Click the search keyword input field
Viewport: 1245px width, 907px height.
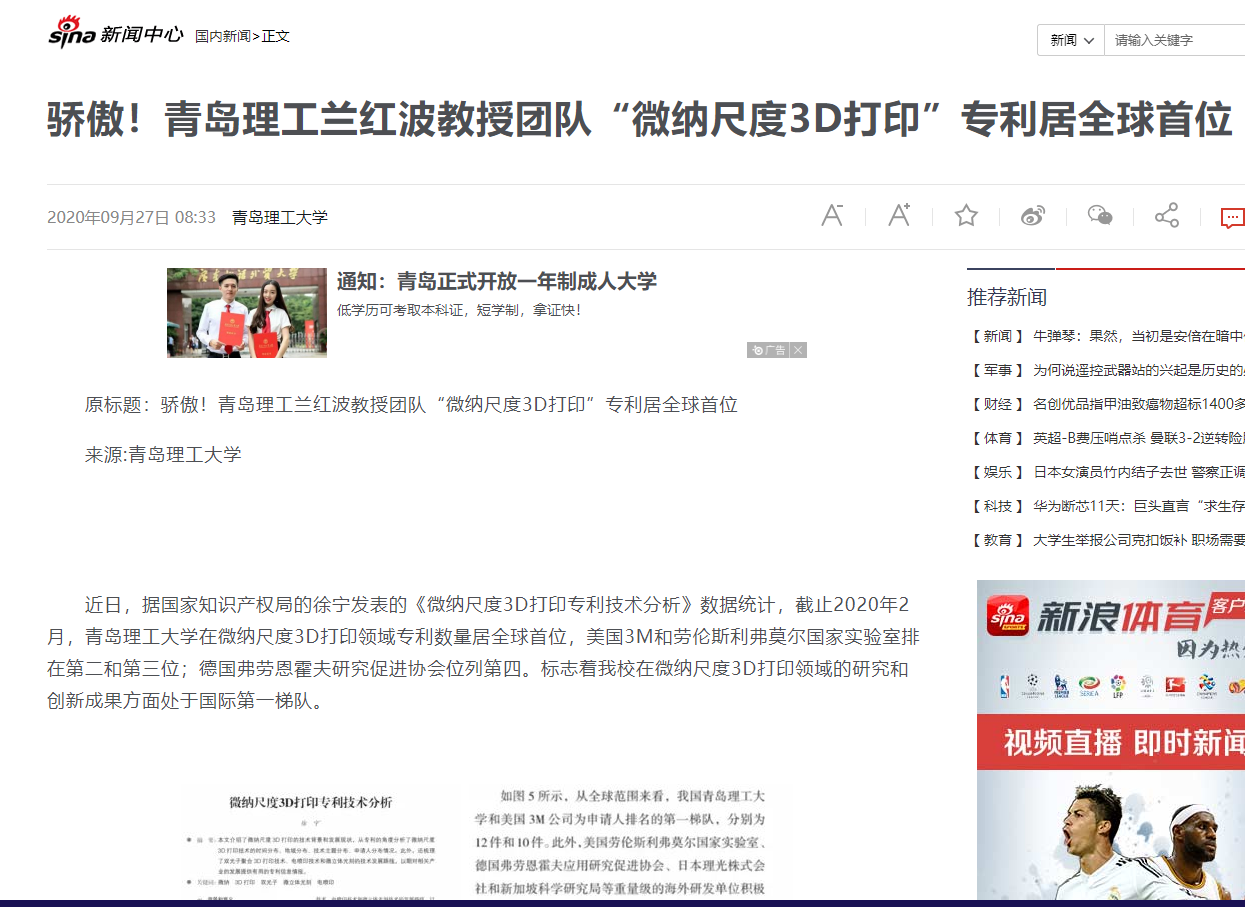pos(1175,40)
